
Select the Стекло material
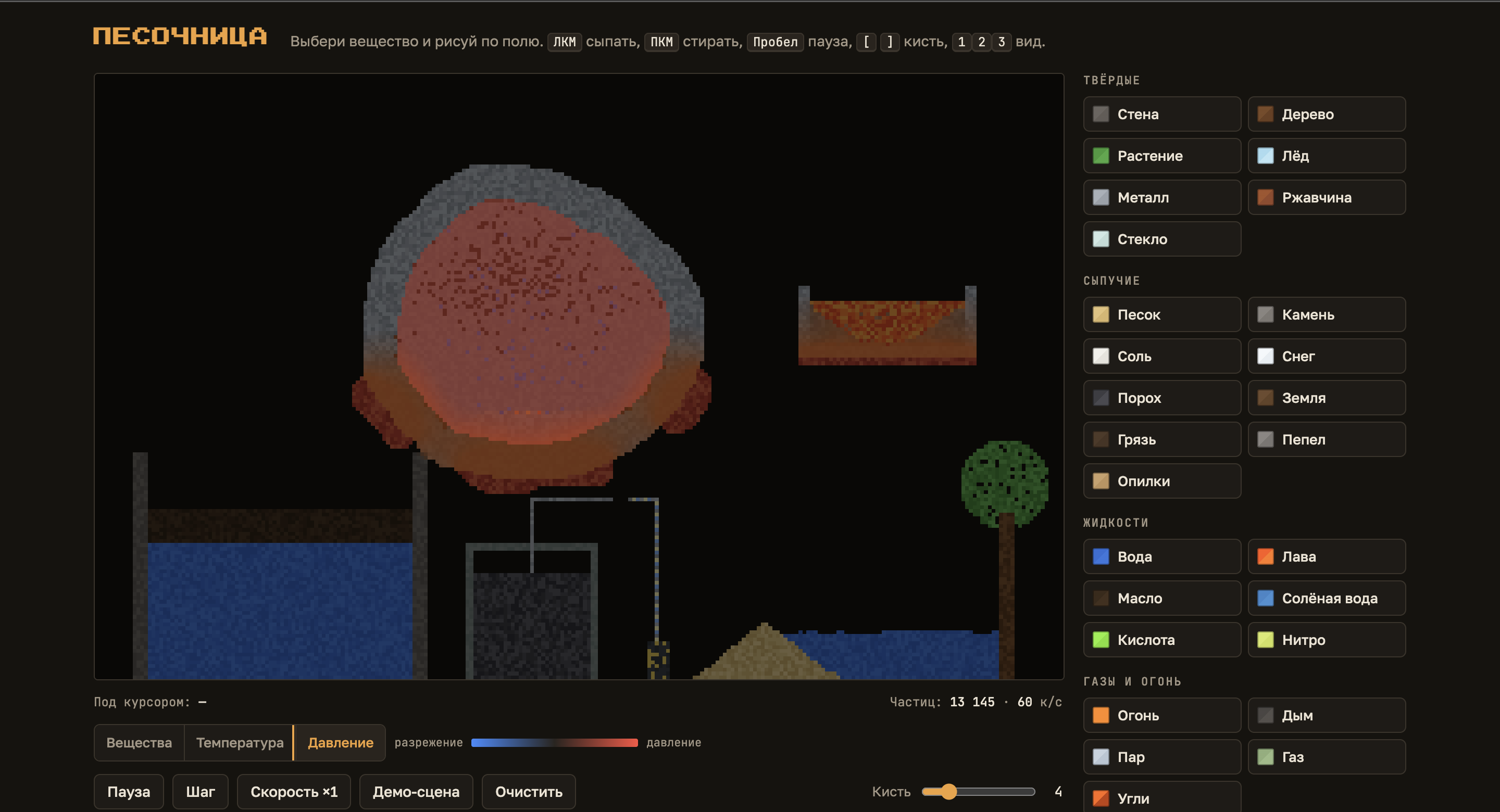[1161, 238]
